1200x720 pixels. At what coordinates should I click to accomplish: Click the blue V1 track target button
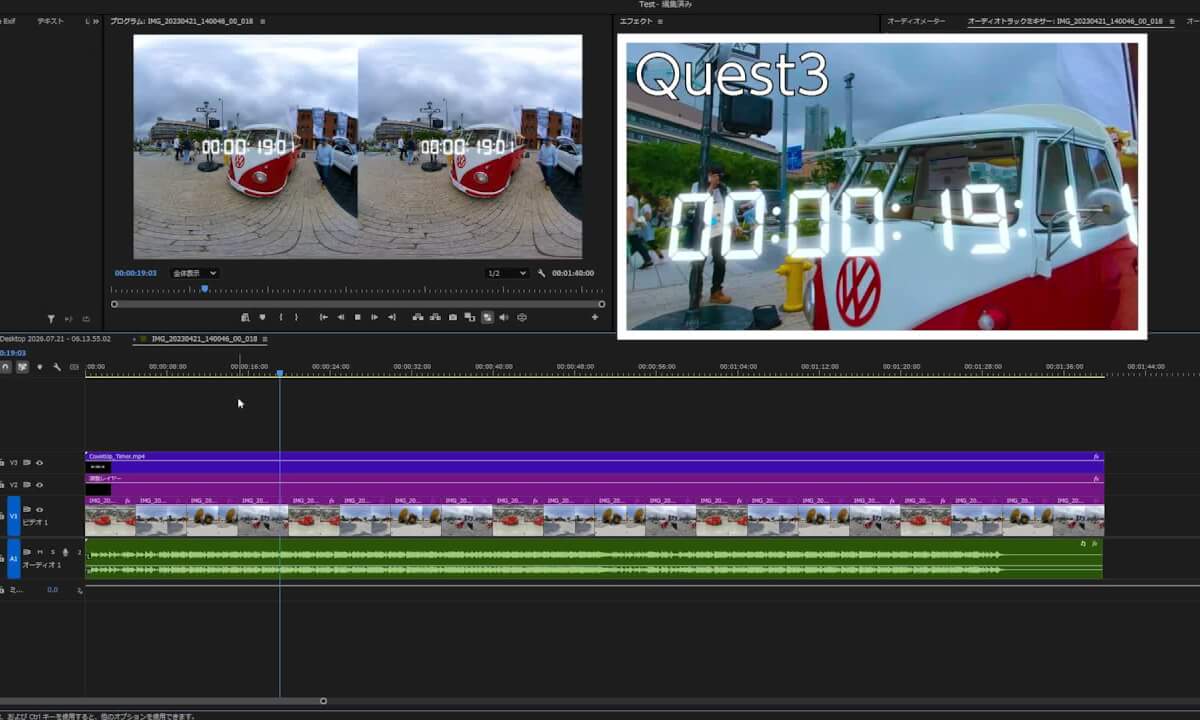point(14,516)
